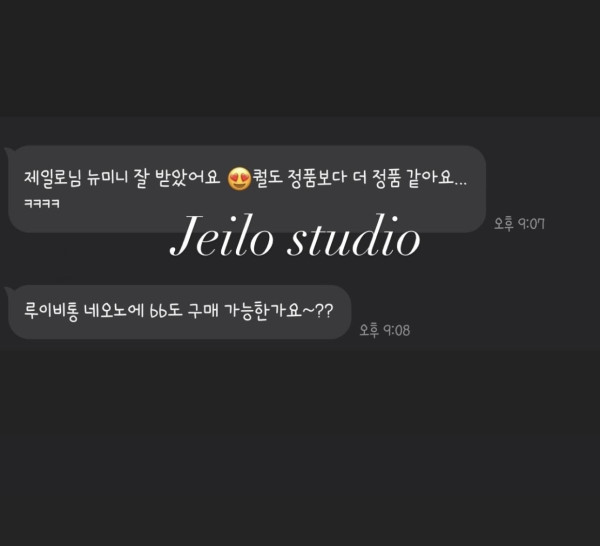The width and height of the screenshot is (600, 546).
Task: Click the word 구매 in the second message
Action: 203,311
